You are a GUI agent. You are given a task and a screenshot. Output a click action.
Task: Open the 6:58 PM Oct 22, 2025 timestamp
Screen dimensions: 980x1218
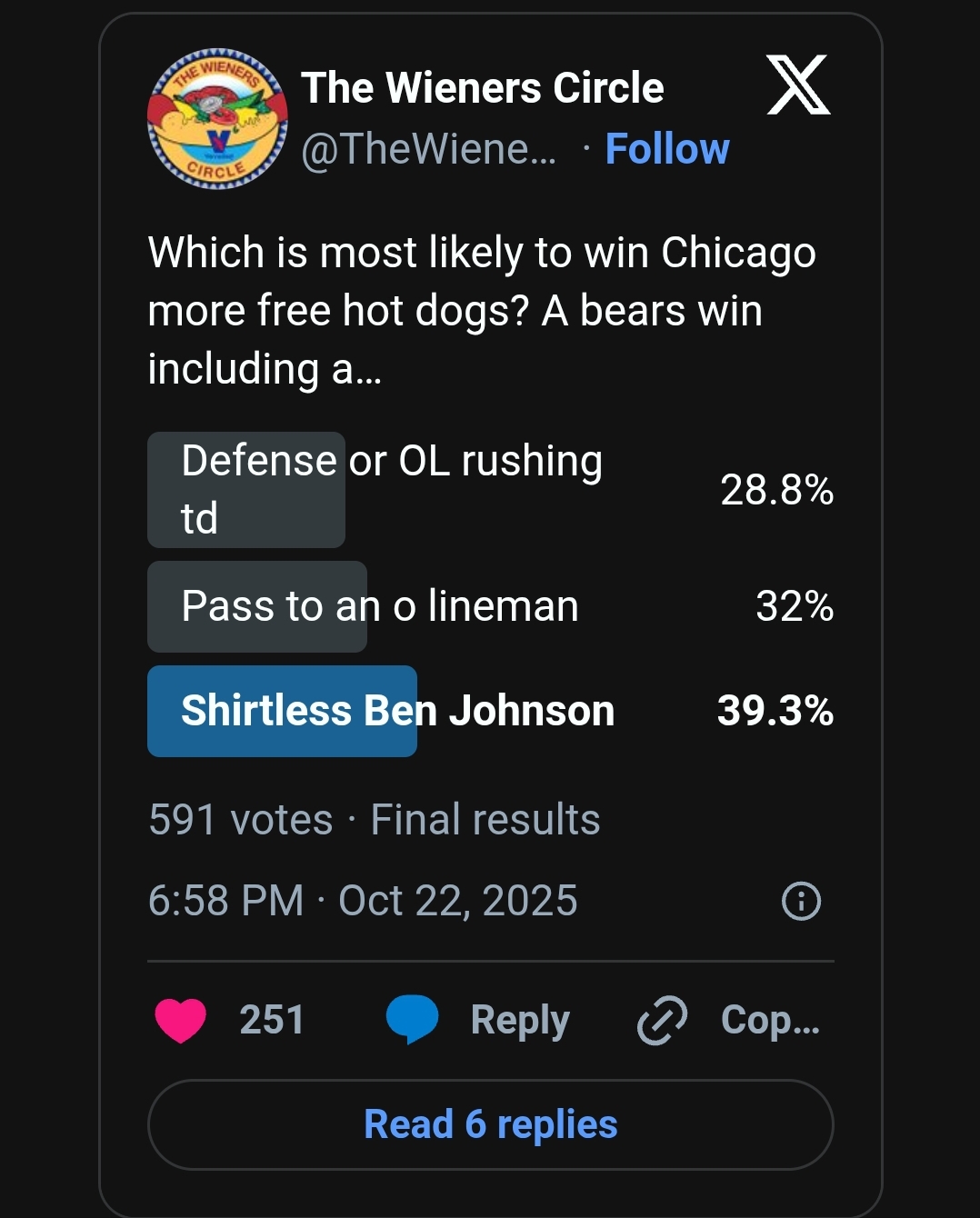tap(363, 901)
